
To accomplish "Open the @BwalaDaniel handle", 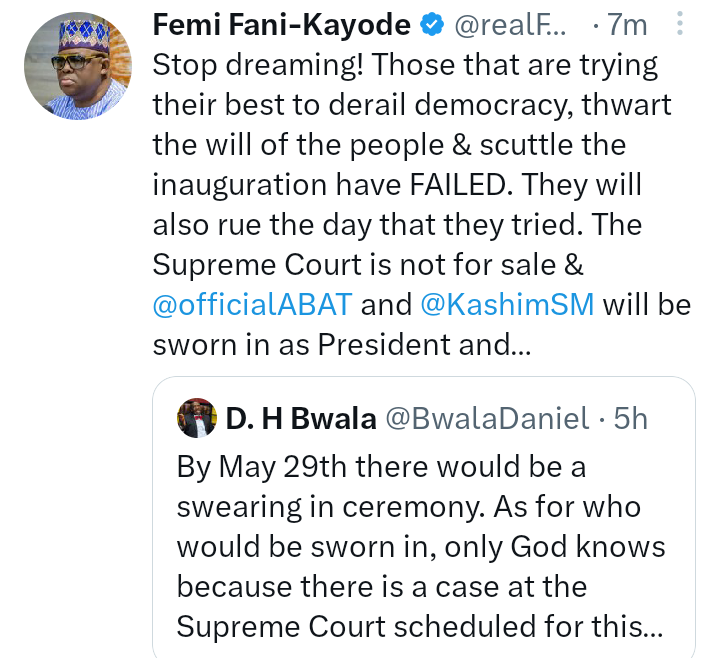I will coord(487,419).
